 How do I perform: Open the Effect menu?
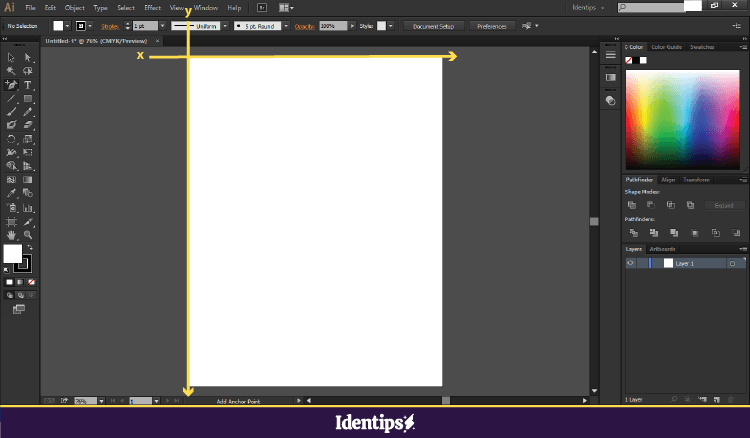(152, 7)
